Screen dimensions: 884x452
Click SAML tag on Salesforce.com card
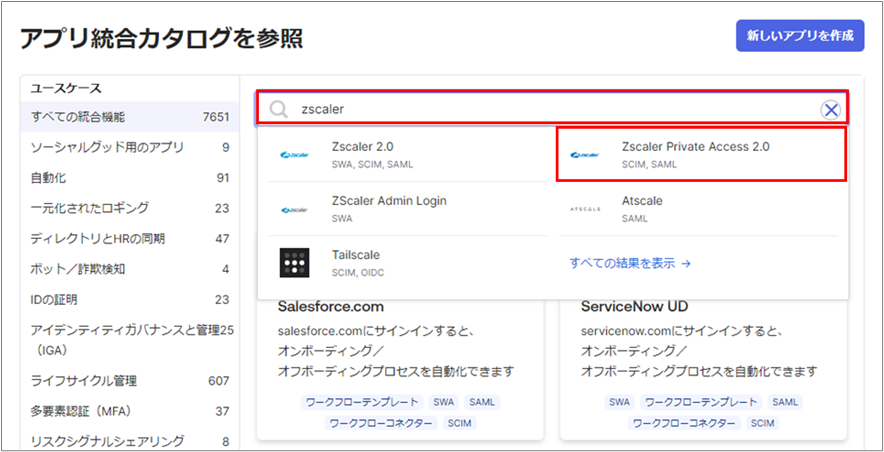pyautogui.click(x=481, y=402)
